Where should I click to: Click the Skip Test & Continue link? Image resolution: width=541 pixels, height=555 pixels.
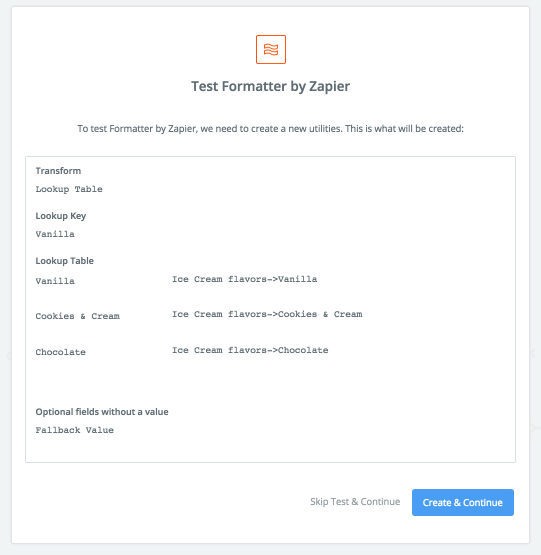point(355,502)
